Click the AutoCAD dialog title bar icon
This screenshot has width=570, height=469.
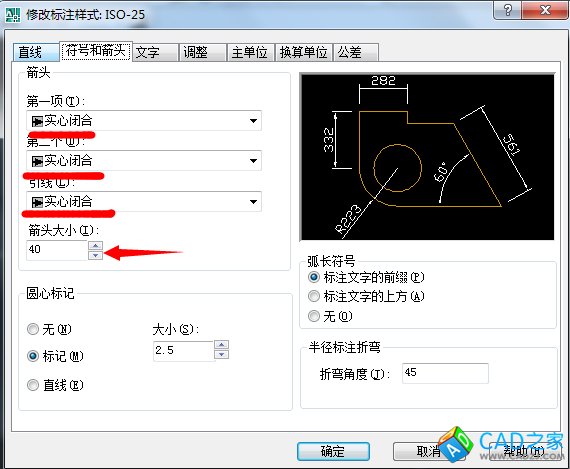pos(12,15)
